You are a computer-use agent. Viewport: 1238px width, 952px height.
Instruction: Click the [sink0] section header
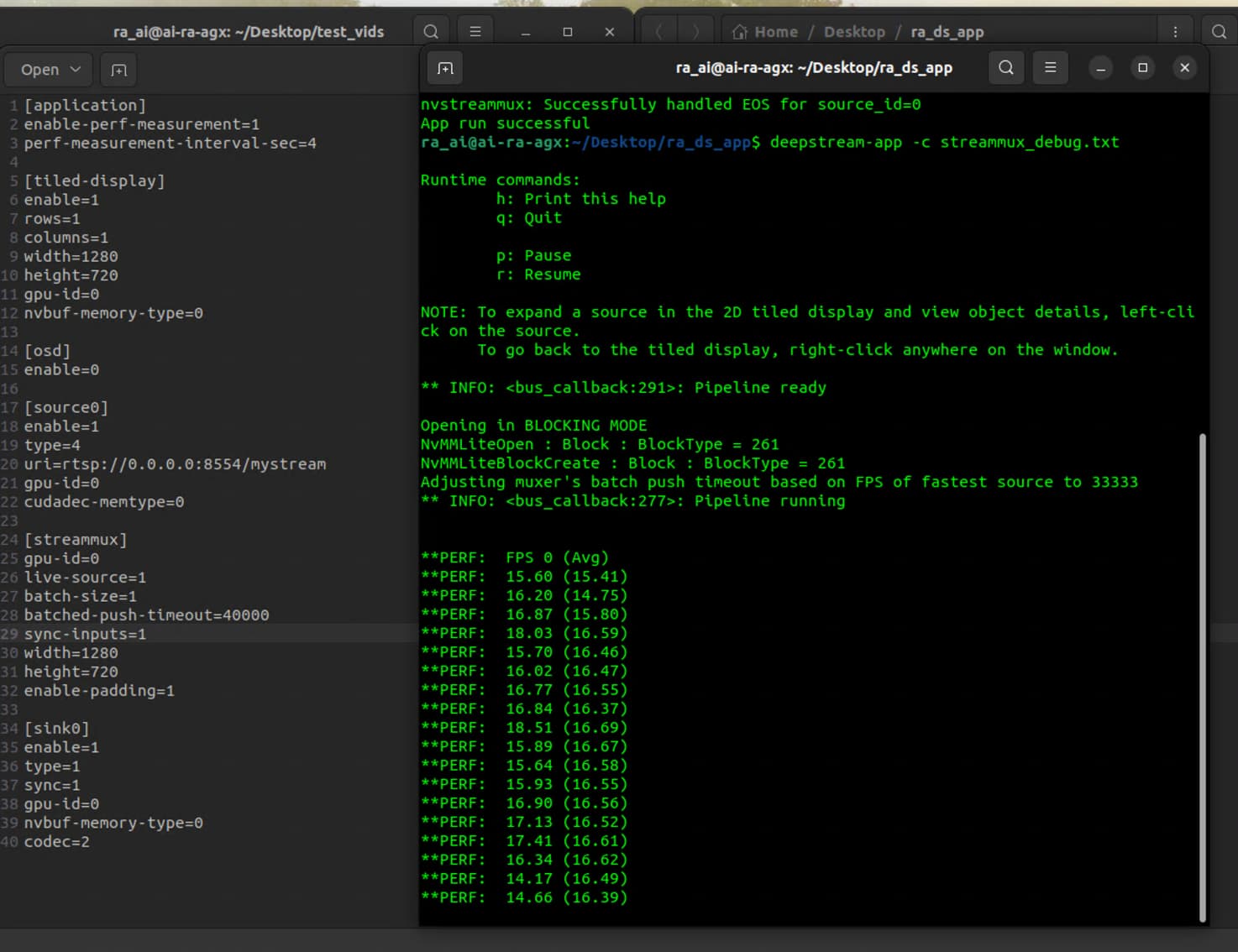tap(56, 729)
